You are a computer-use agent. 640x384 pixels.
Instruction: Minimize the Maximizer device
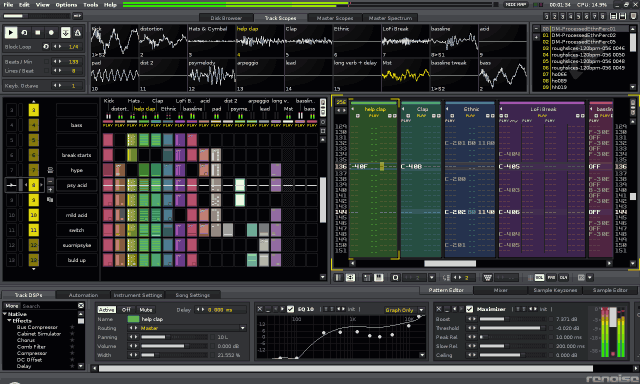[x=447, y=309]
